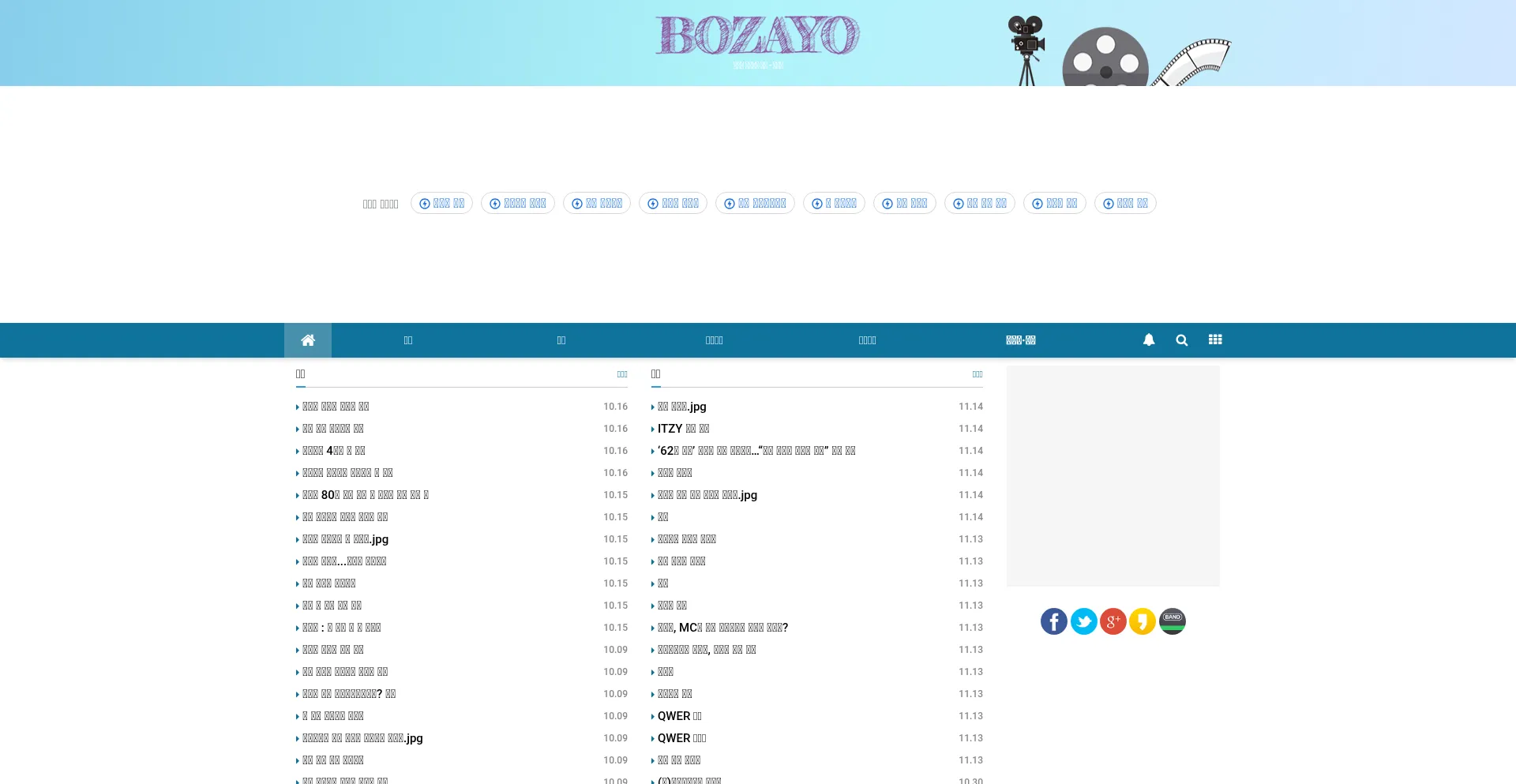The height and width of the screenshot is (784, 1516).
Task: Open the 10.15 post with an ellipsis in its title
Action: [344, 561]
